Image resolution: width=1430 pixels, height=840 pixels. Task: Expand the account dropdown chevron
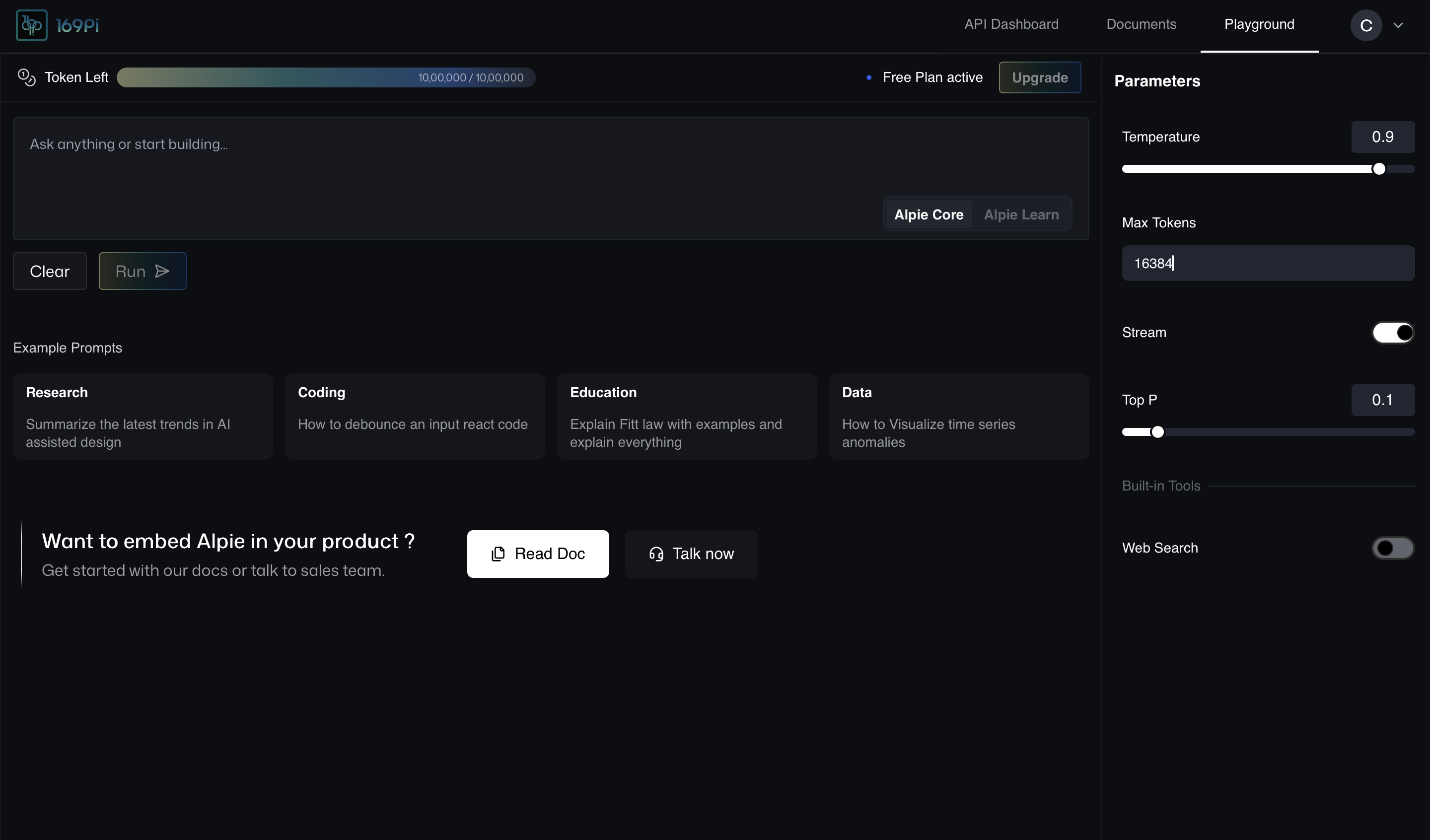point(1399,25)
